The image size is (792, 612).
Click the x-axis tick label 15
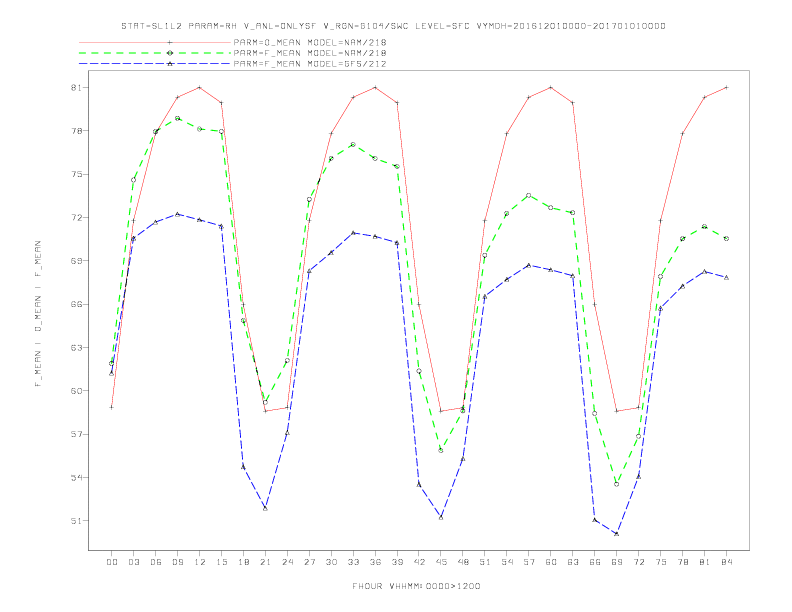coord(221,562)
